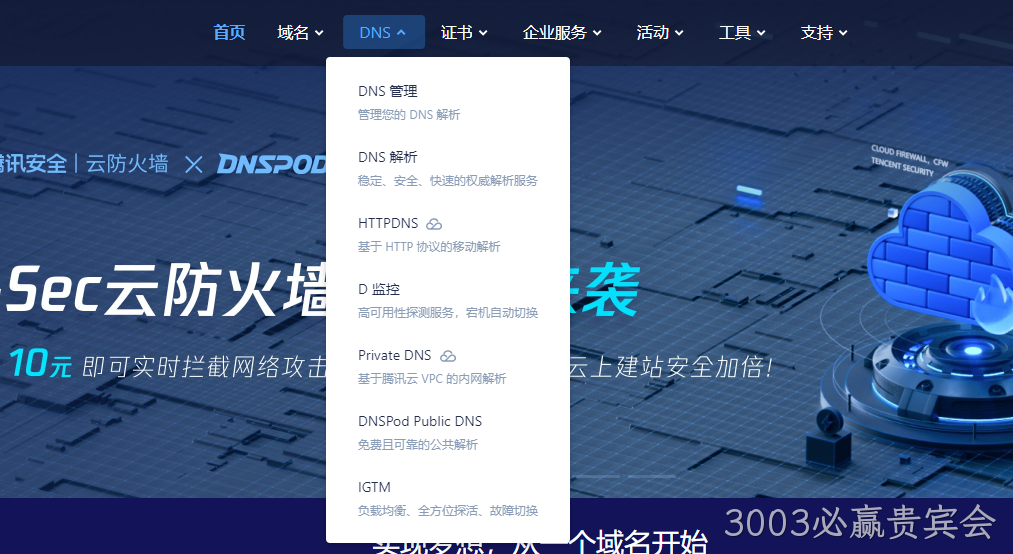Image resolution: width=1013 pixels, height=554 pixels.
Task: Open DNS 管理 from the dropdown
Action: click(388, 91)
